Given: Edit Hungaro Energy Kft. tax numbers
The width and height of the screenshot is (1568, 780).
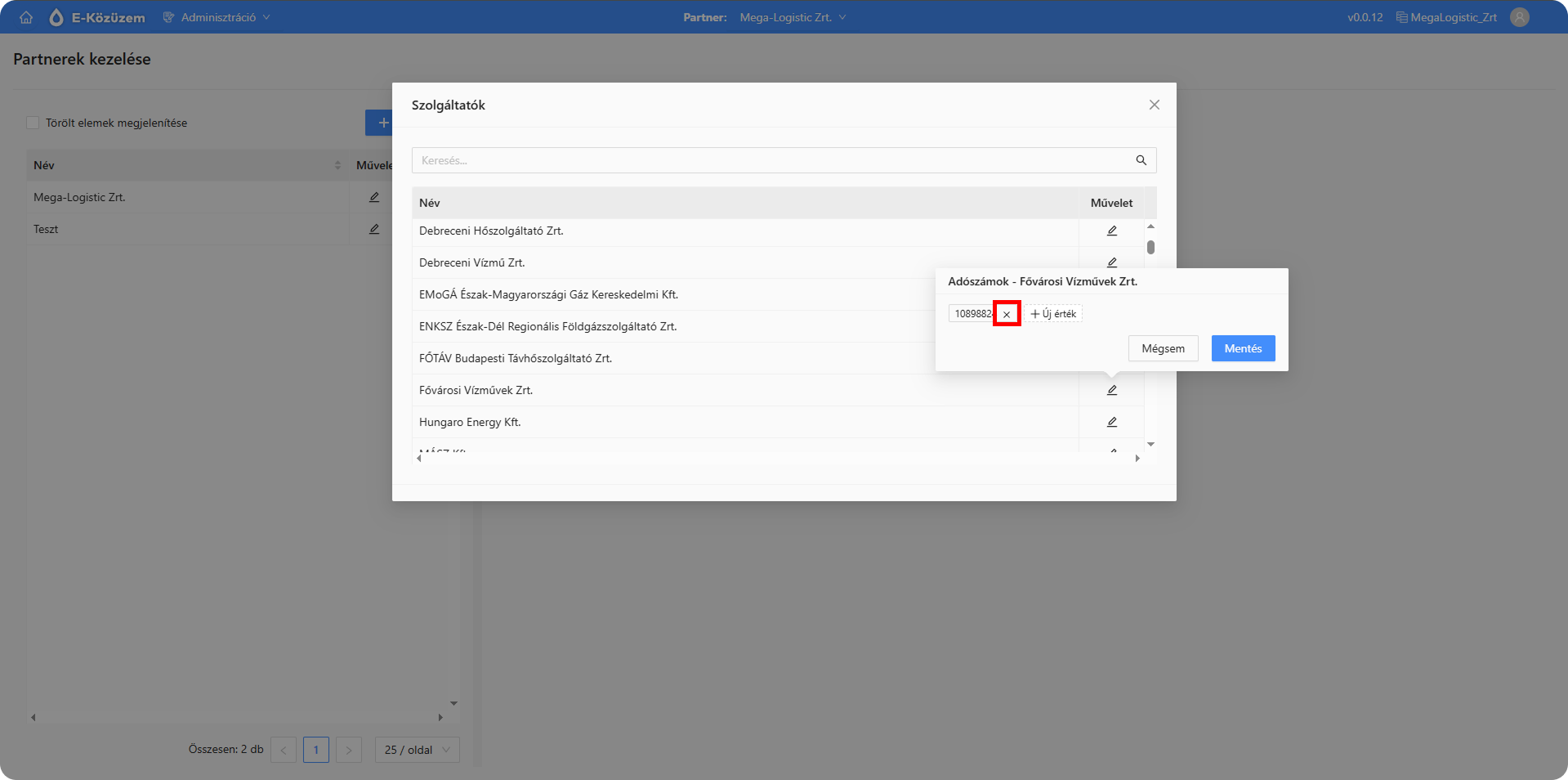Looking at the screenshot, I should 1112,422.
